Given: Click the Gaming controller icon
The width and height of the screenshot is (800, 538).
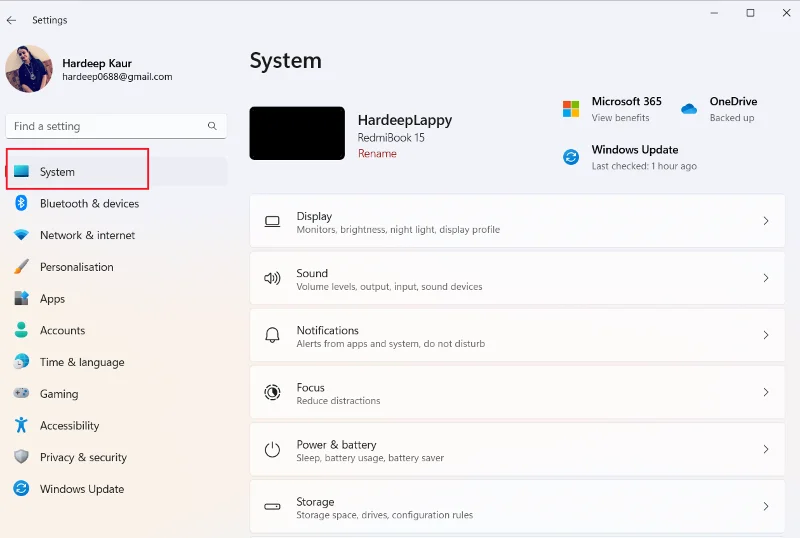Looking at the screenshot, I should pos(21,393).
